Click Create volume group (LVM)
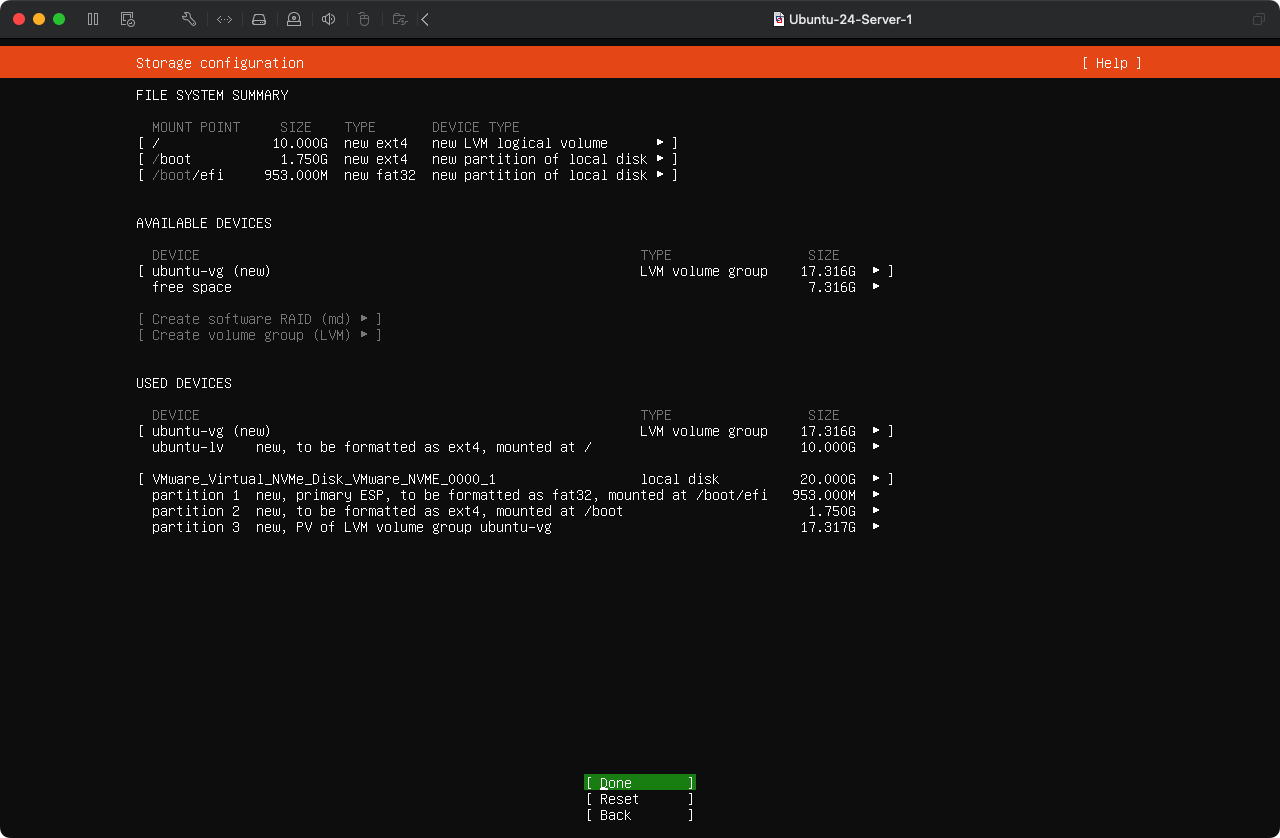Image resolution: width=1280 pixels, height=838 pixels. point(260,335)
